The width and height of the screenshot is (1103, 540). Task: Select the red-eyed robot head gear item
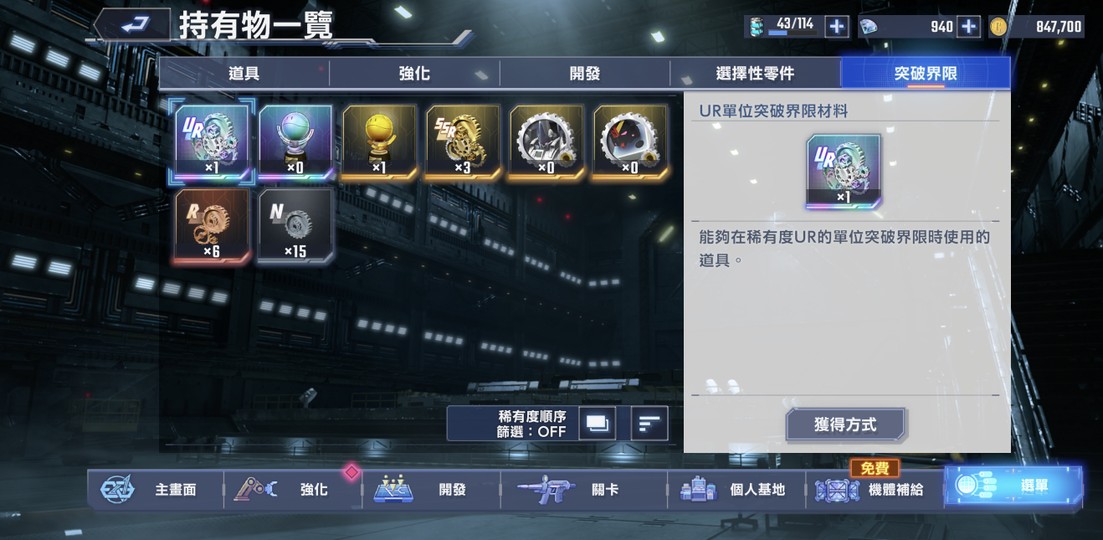(x=630, y=143)
